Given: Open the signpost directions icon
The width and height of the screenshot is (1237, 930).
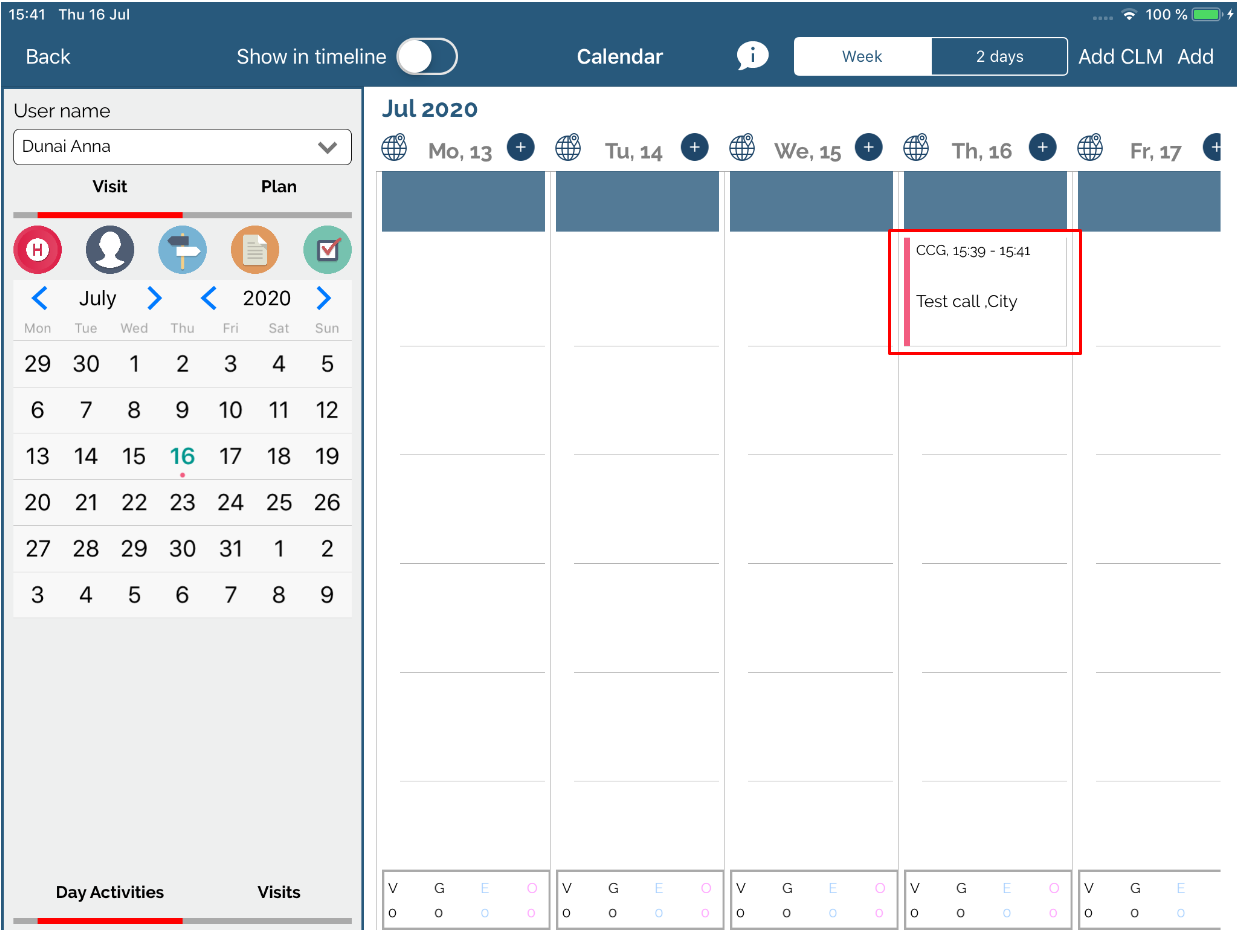Looking at the screenshot, I should coord(182,250).
